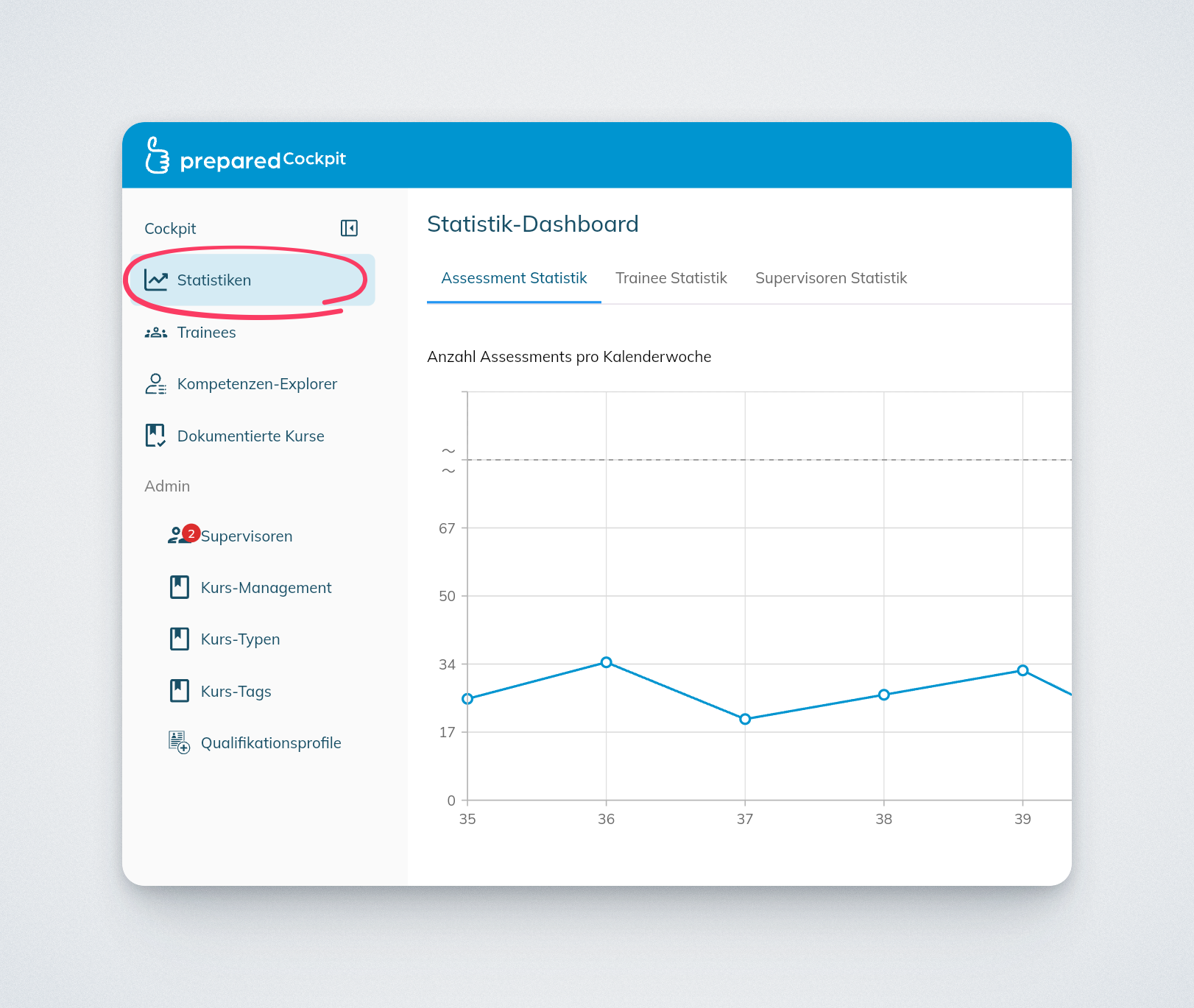Screen dimensions: 1194x1008
Task: Click the Kurs-Tags book icon
Action: click(180, 691)
